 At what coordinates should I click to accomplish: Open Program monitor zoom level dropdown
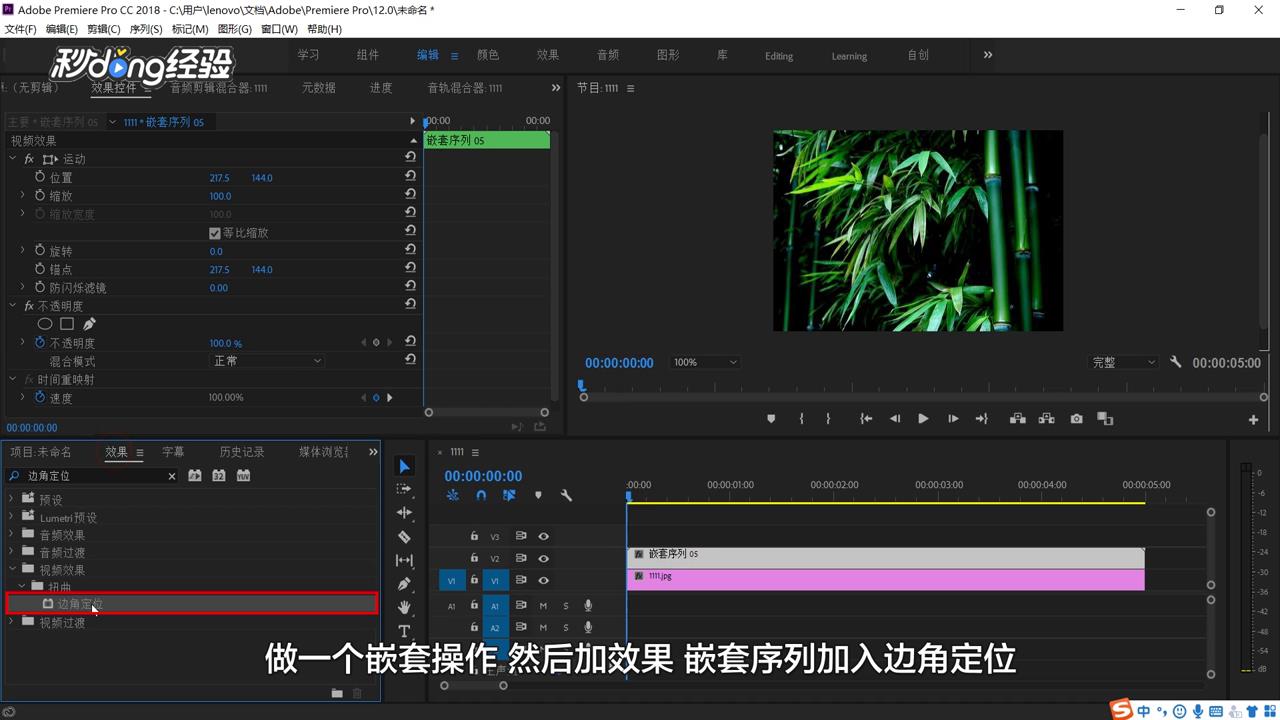click(x=705, y=362)
